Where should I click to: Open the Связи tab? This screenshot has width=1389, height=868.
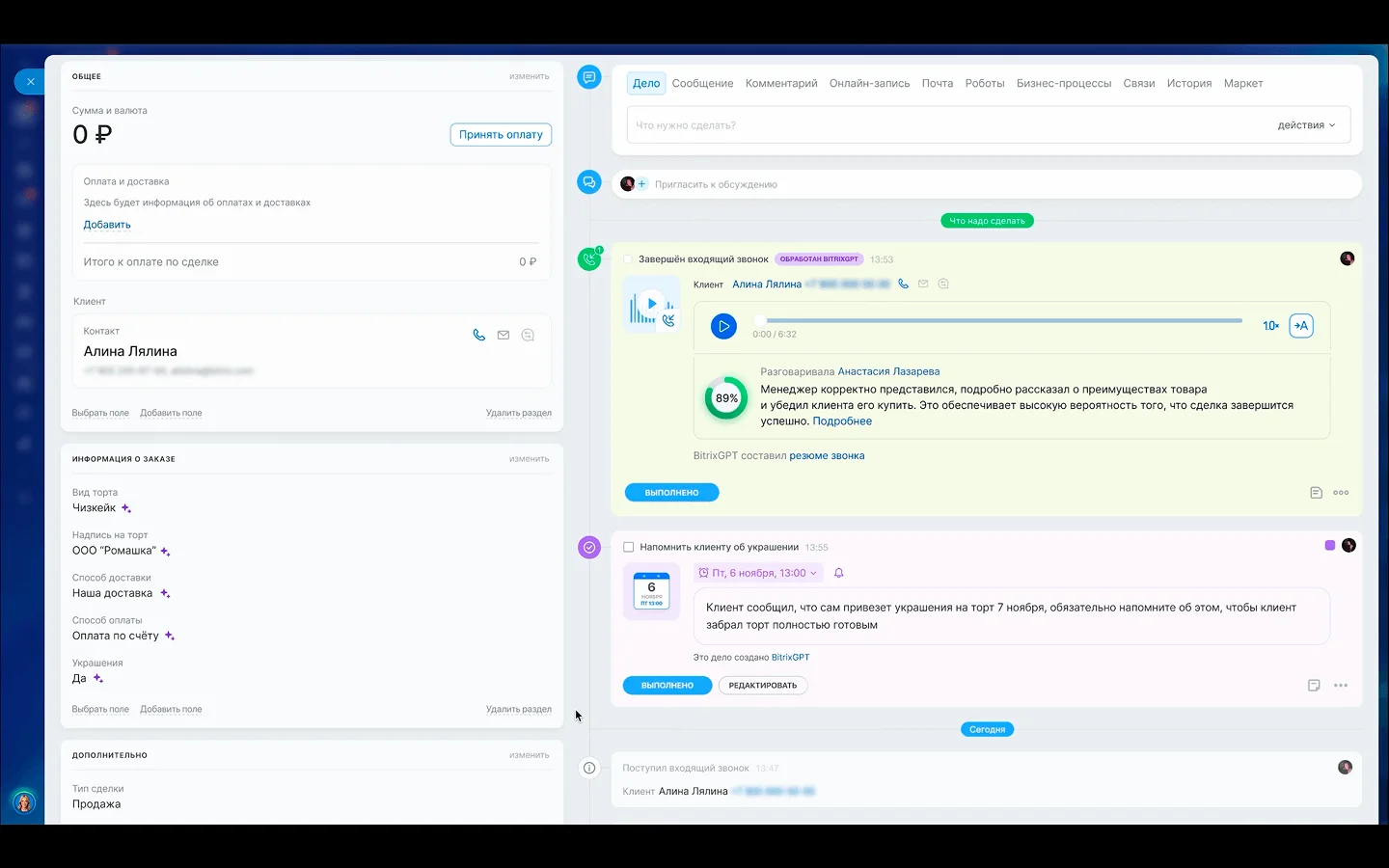tap(1139, 84)
